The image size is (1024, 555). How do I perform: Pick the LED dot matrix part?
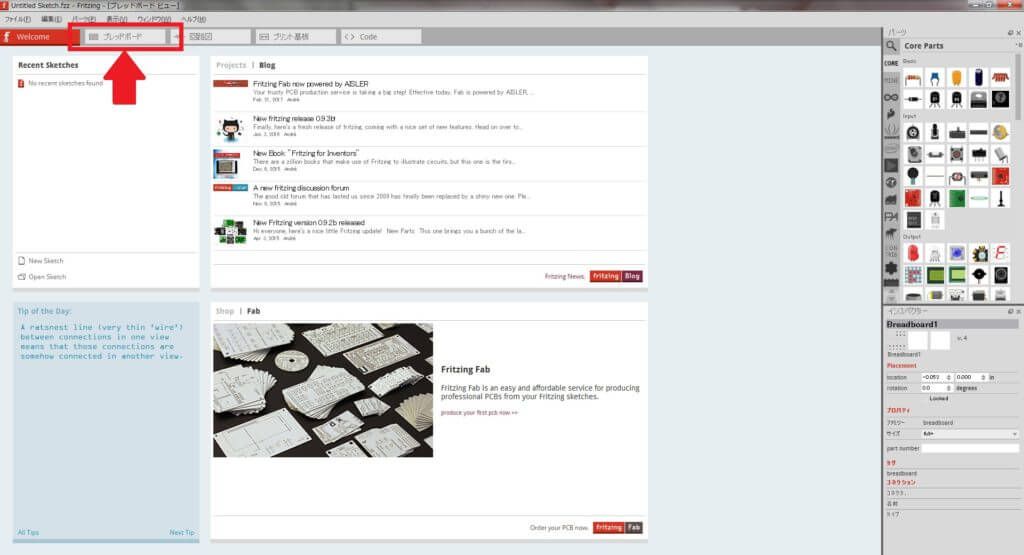(x=913, y=275)
